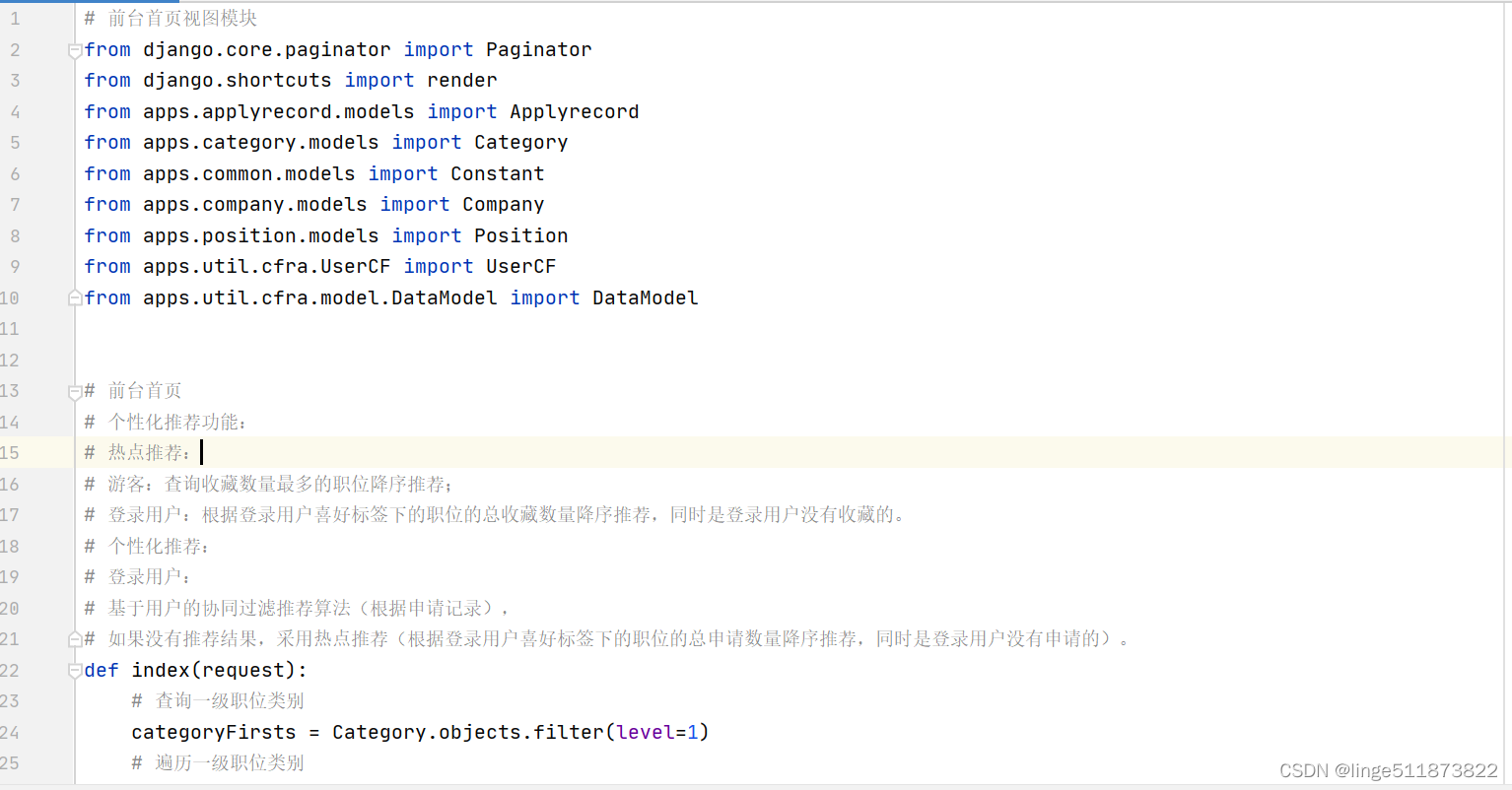Click 'level=1' argument in filter call

click(x=657, y=732)
